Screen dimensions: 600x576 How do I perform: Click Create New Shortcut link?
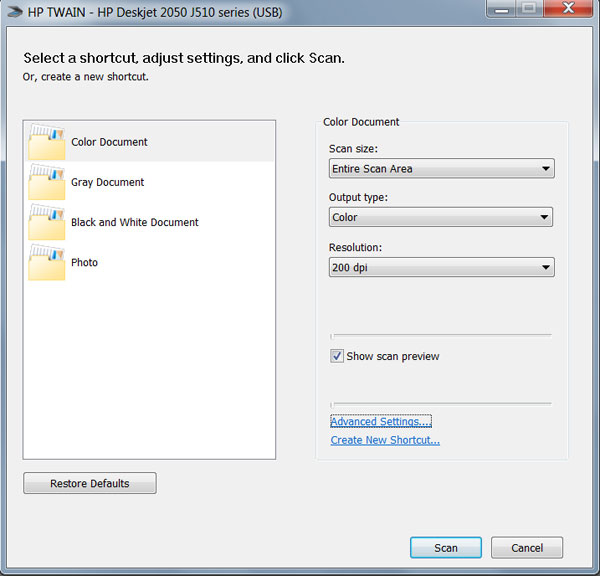pyautogui.click(x=385, y=440)
